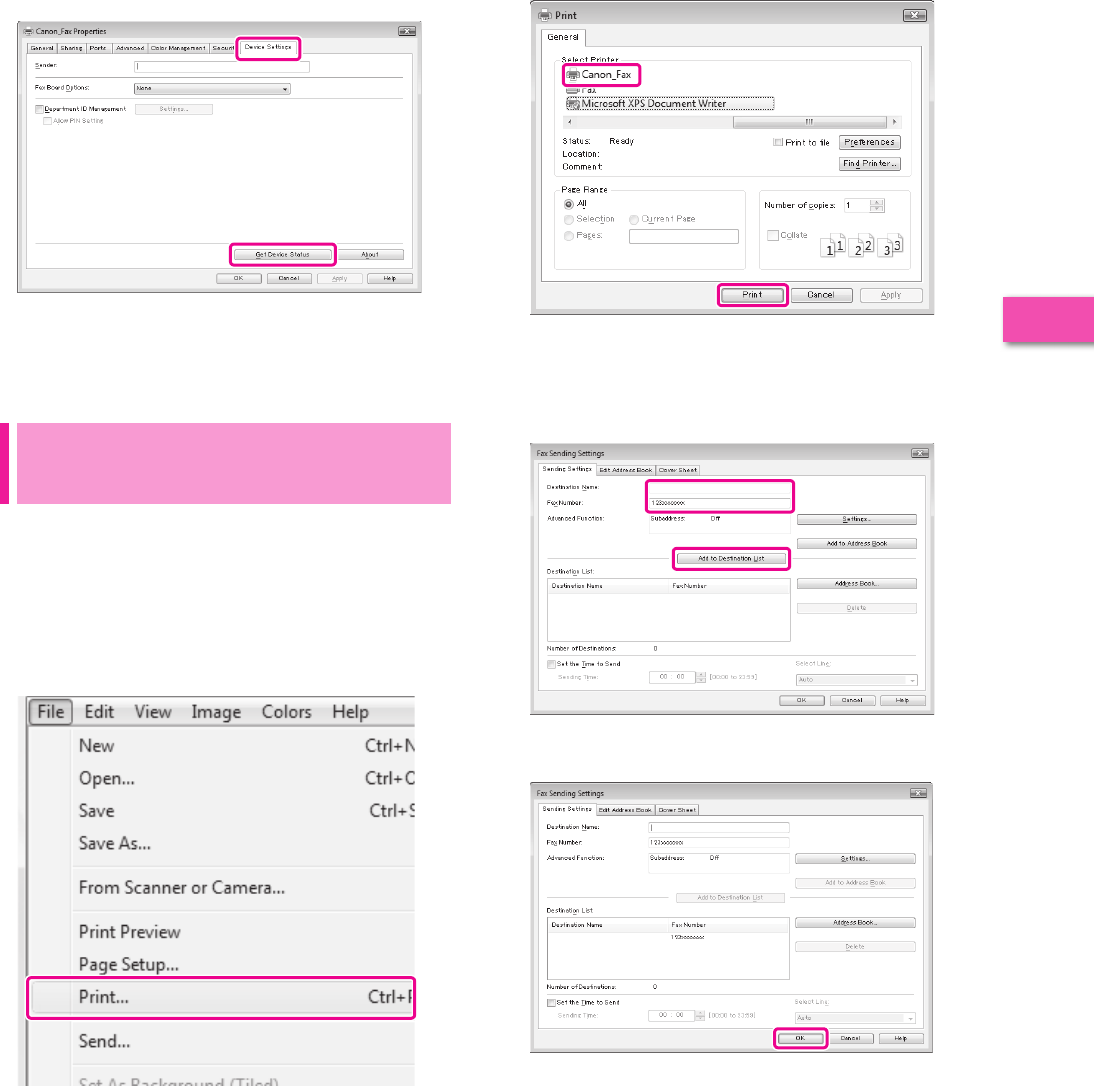Switch to the Sharing tab
This screenshot has width=1094, height=1086.
71,48
